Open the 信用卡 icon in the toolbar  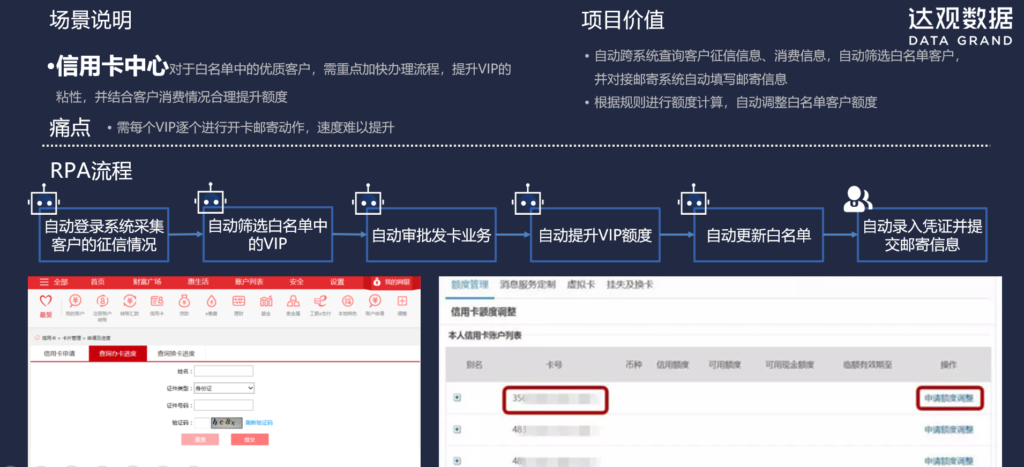click(154, 302)
